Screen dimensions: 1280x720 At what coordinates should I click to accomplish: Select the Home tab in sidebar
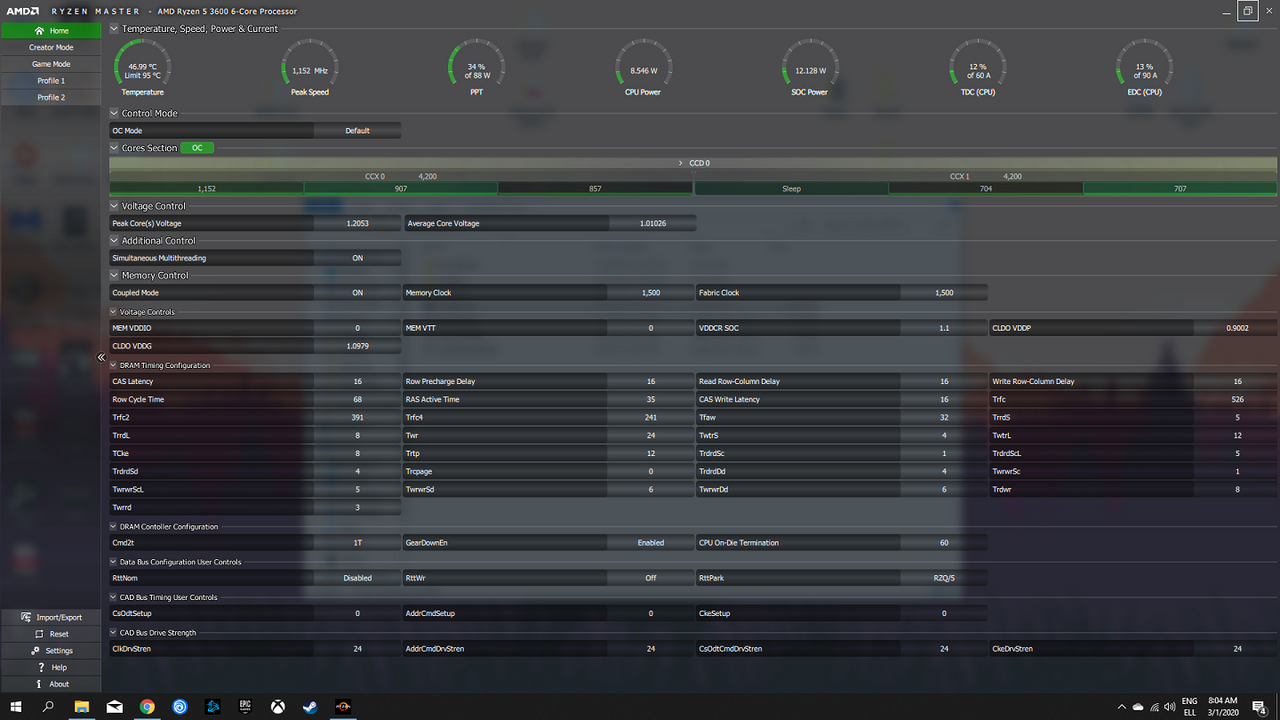click(51, 31)
